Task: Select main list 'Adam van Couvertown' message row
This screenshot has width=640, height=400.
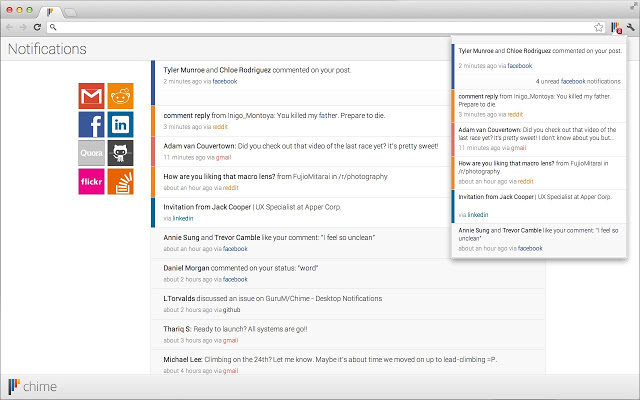Action: pos(301,151)
